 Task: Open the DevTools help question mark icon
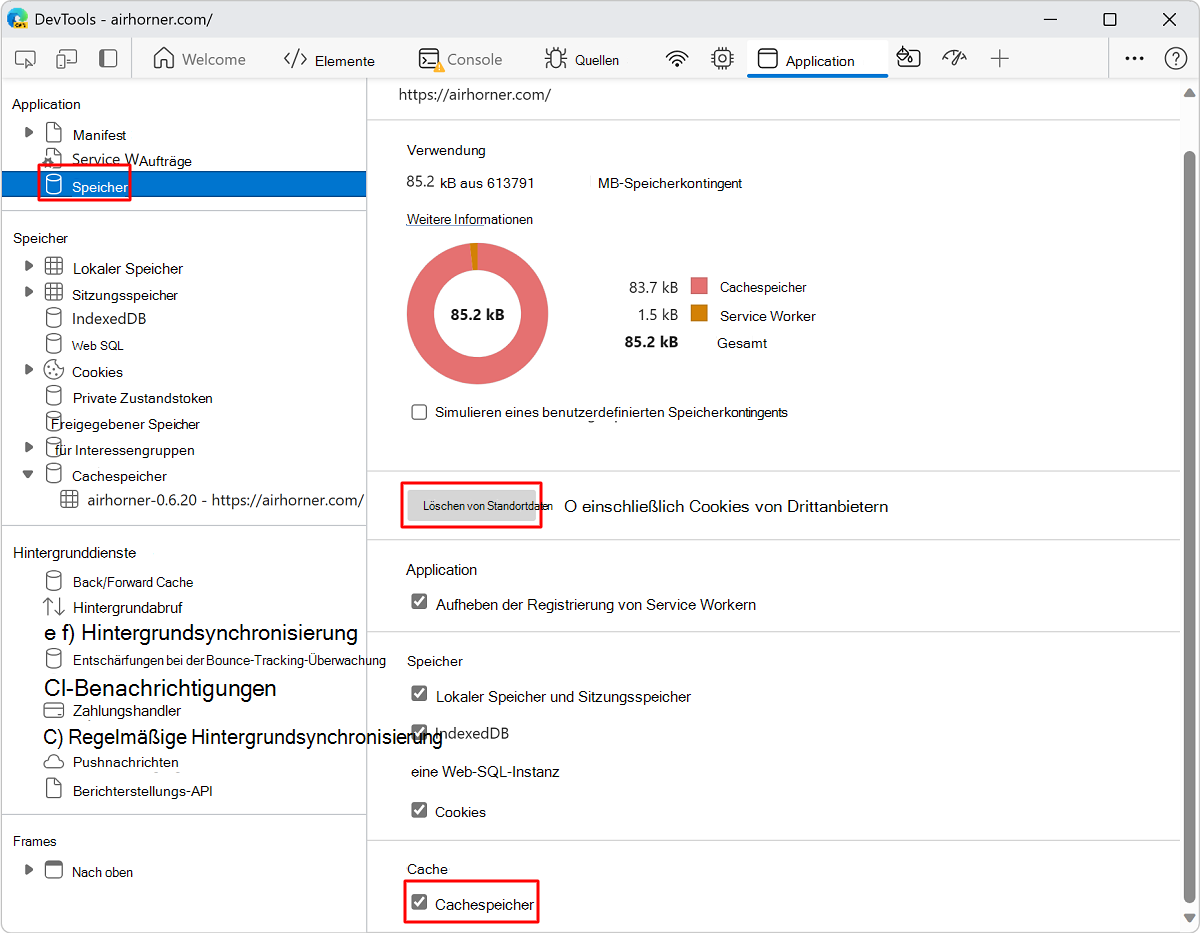click(1176, 59)
